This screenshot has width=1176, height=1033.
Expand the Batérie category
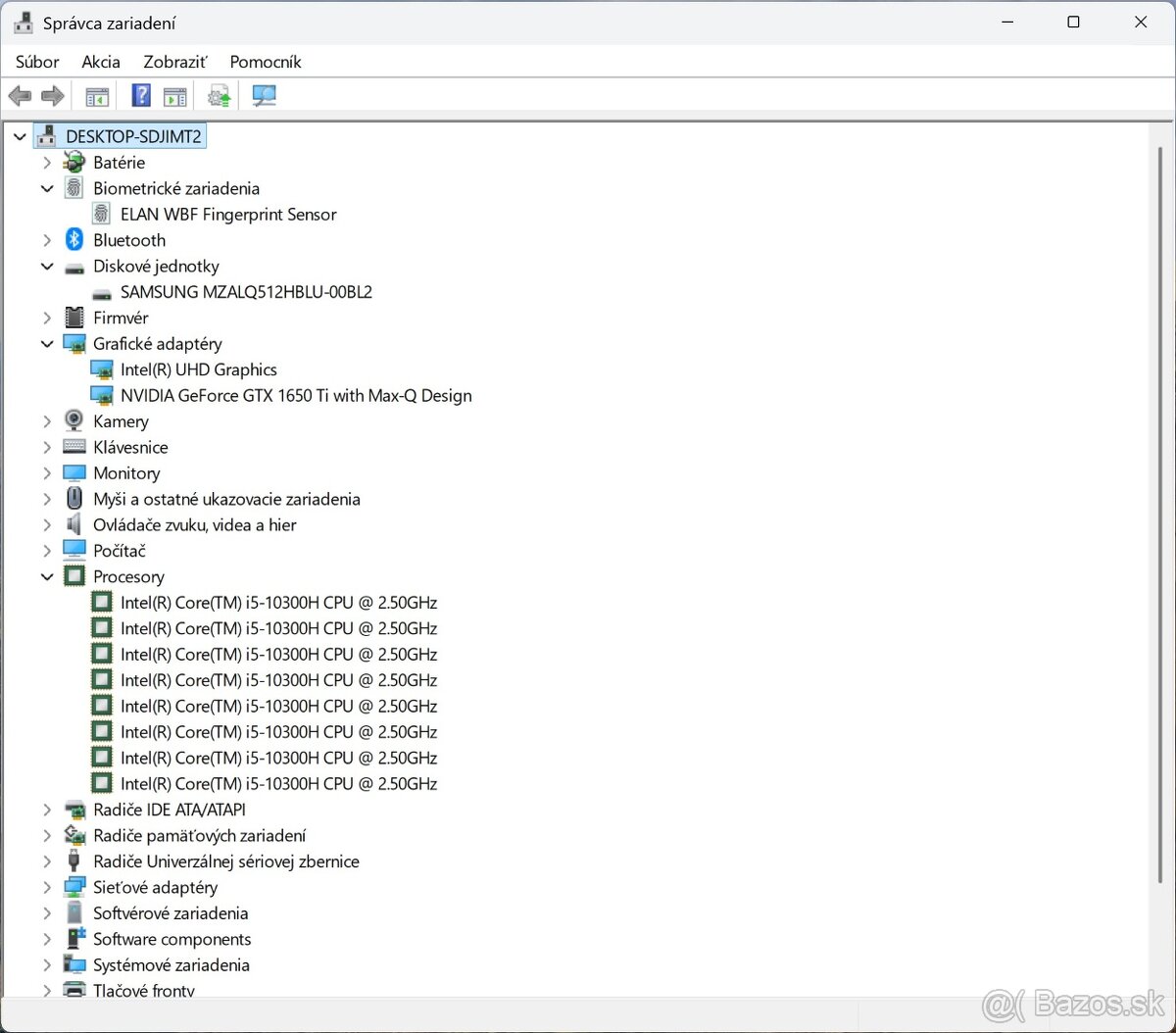47,163
